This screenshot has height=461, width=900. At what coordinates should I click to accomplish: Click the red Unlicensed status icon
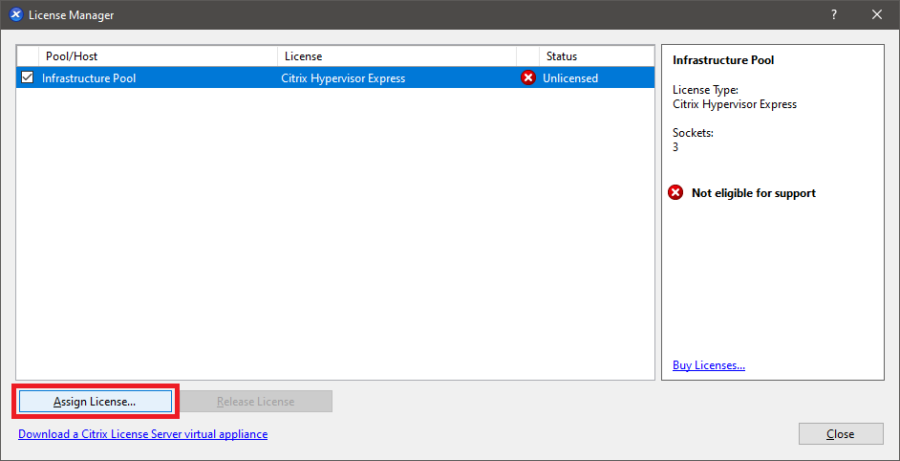(528, 78)
